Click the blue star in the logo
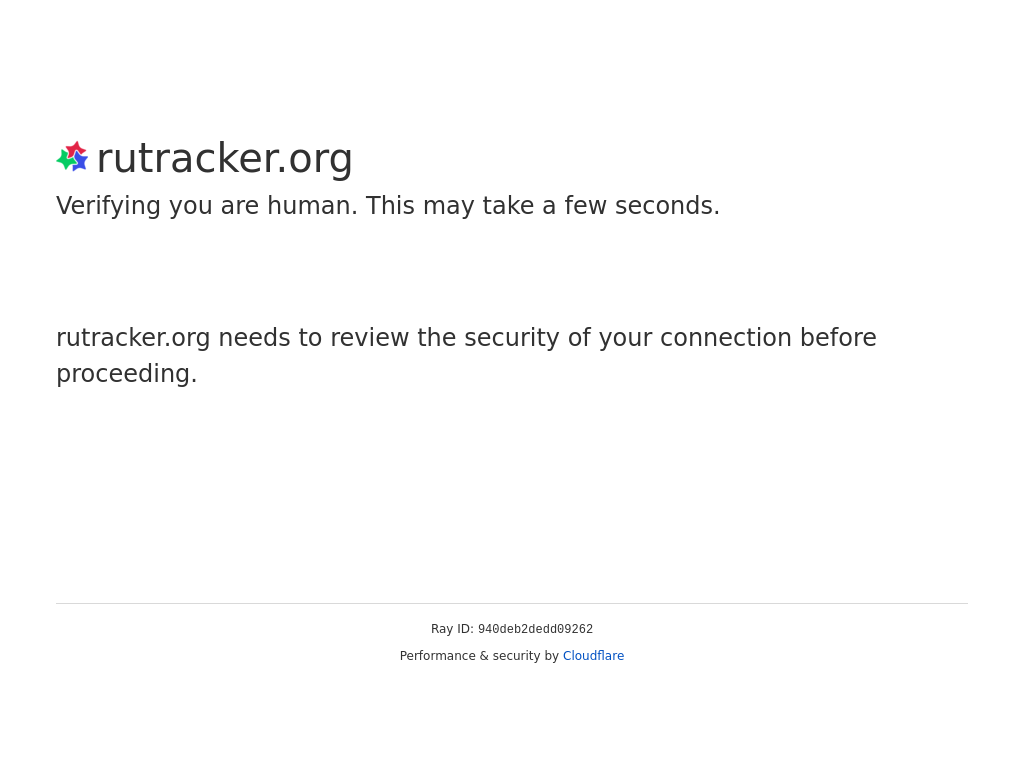The width and height of the screenshot is (1024, 768). (80, 163)
